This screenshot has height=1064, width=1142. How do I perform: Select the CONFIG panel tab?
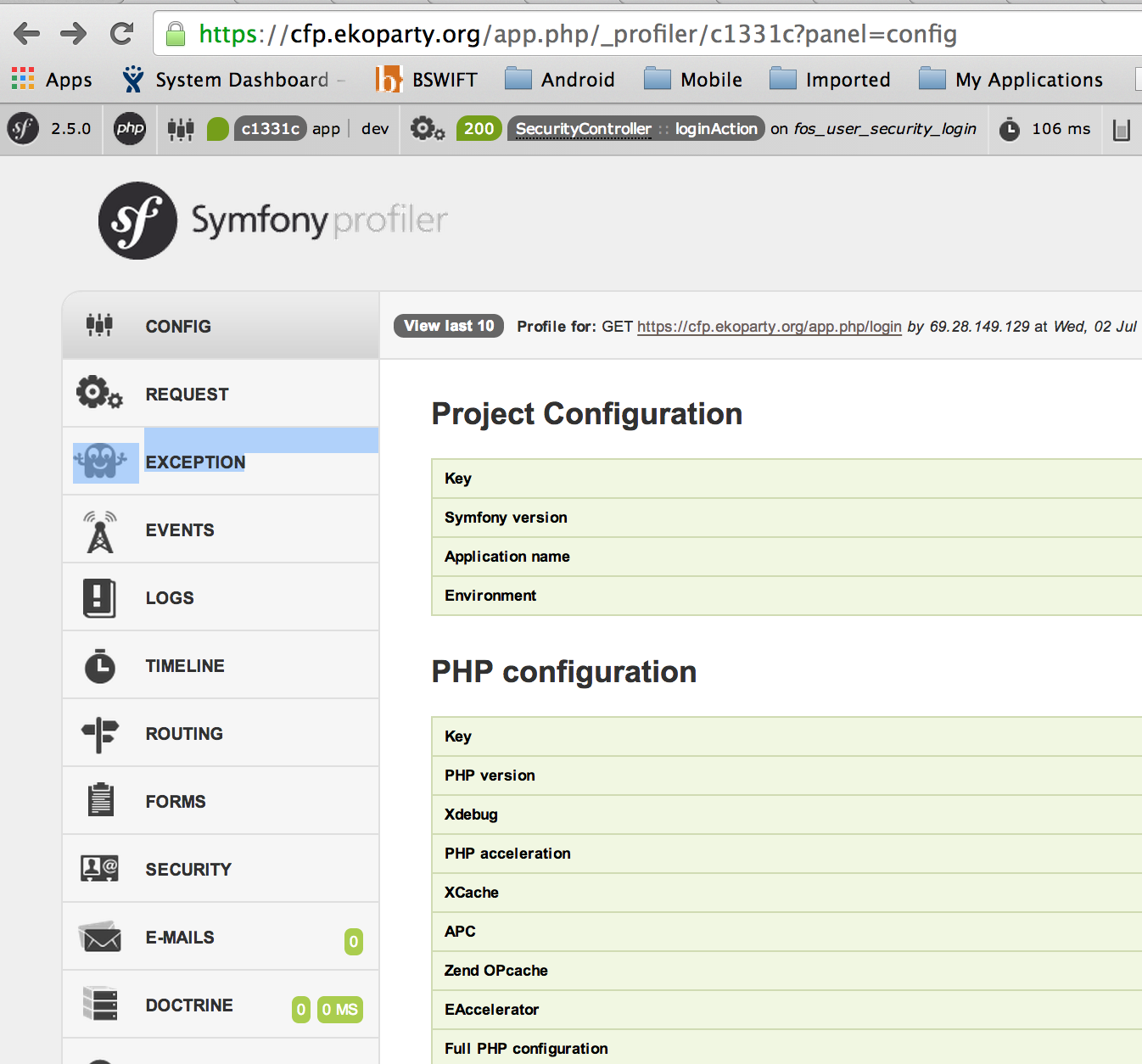pos(221,326)
